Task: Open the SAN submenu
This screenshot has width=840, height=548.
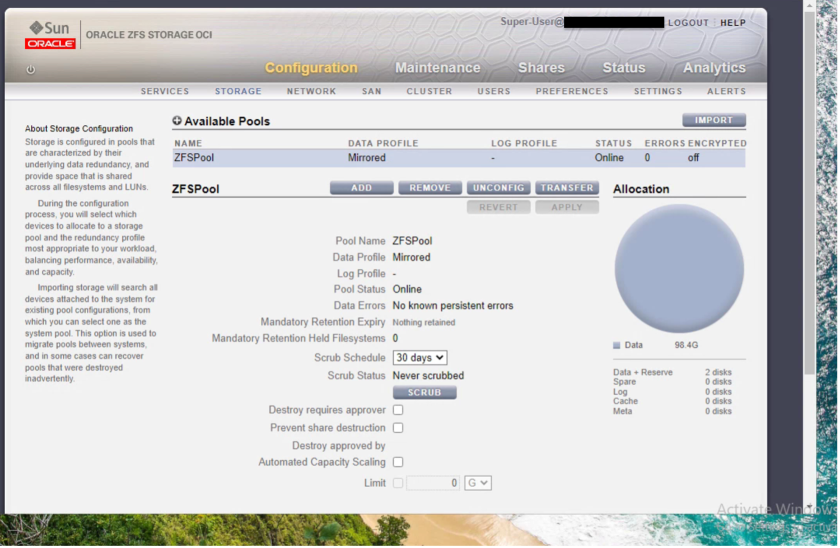Action: coord(372,92)
